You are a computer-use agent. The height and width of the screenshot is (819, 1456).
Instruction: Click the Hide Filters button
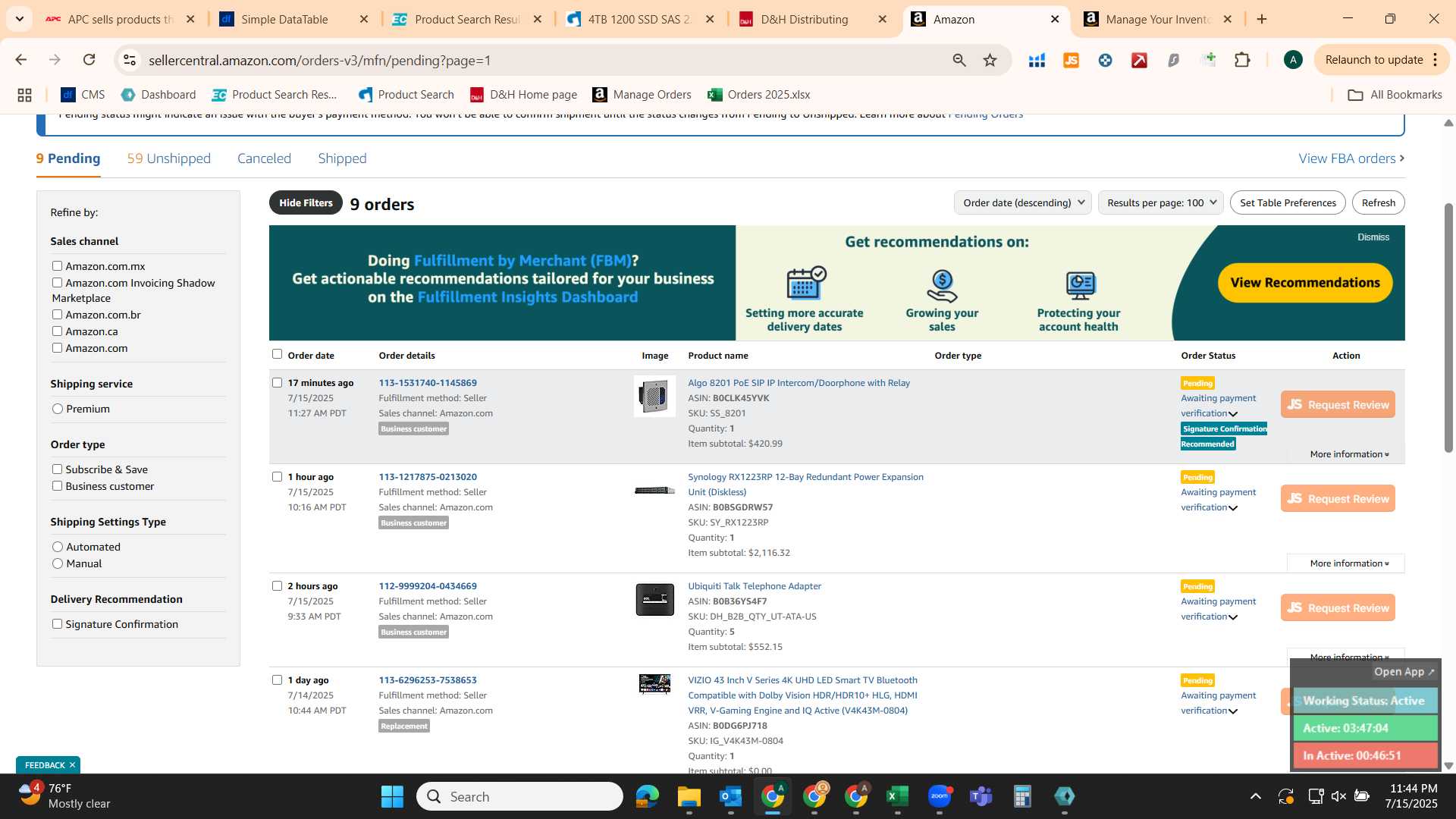point(306,202)
